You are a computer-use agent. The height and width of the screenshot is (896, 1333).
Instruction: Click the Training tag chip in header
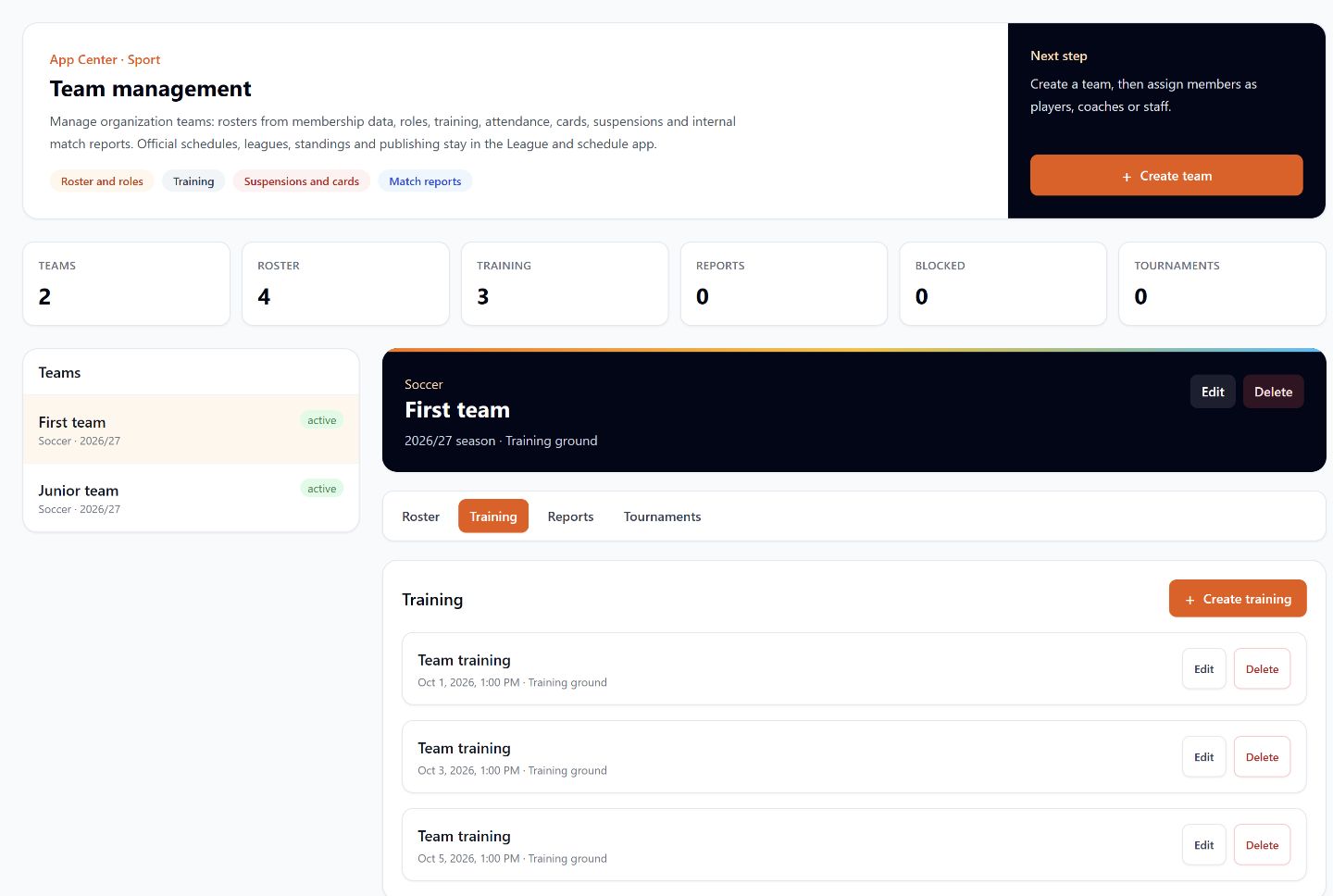click(193, 181)
